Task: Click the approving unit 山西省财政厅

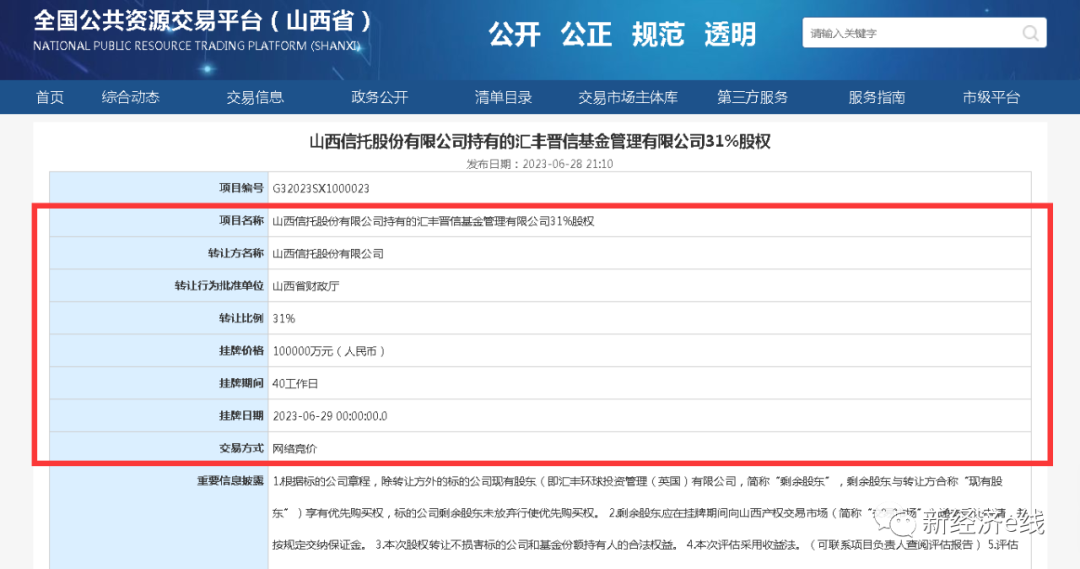Action: (x=306, y=286)
